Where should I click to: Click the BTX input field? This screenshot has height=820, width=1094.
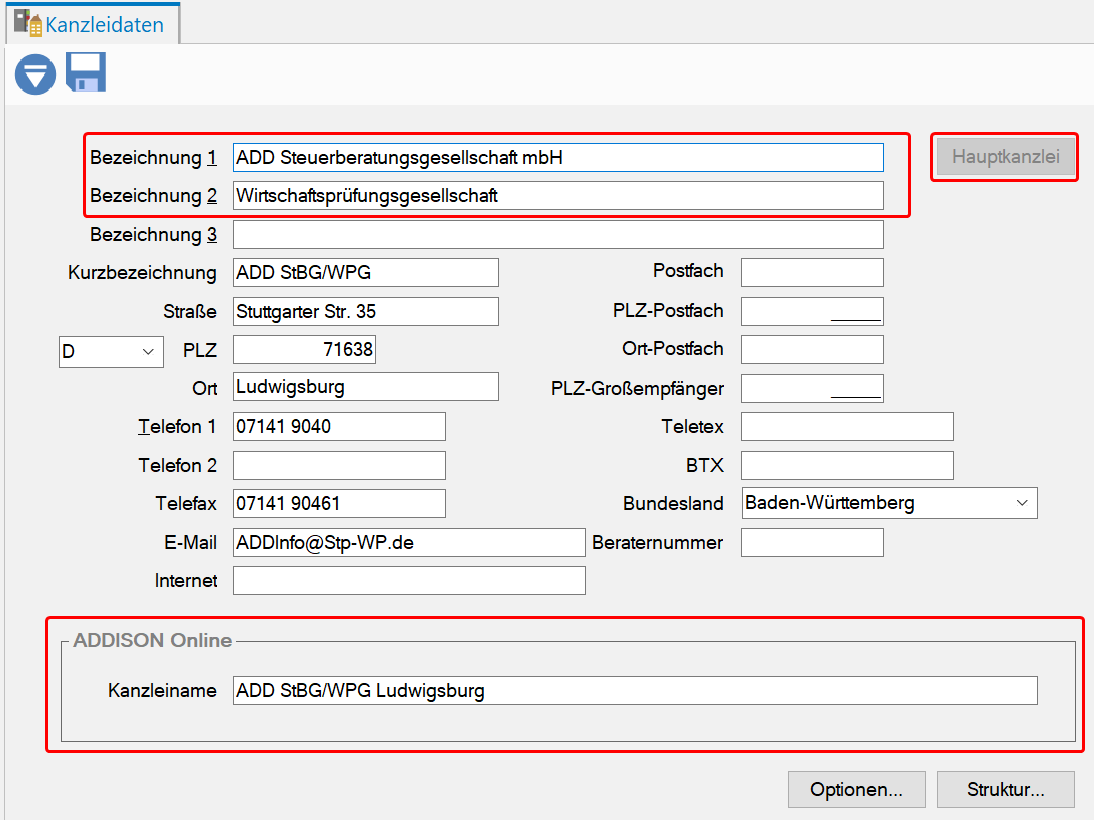pyautogui.click(x=847, y=465)
